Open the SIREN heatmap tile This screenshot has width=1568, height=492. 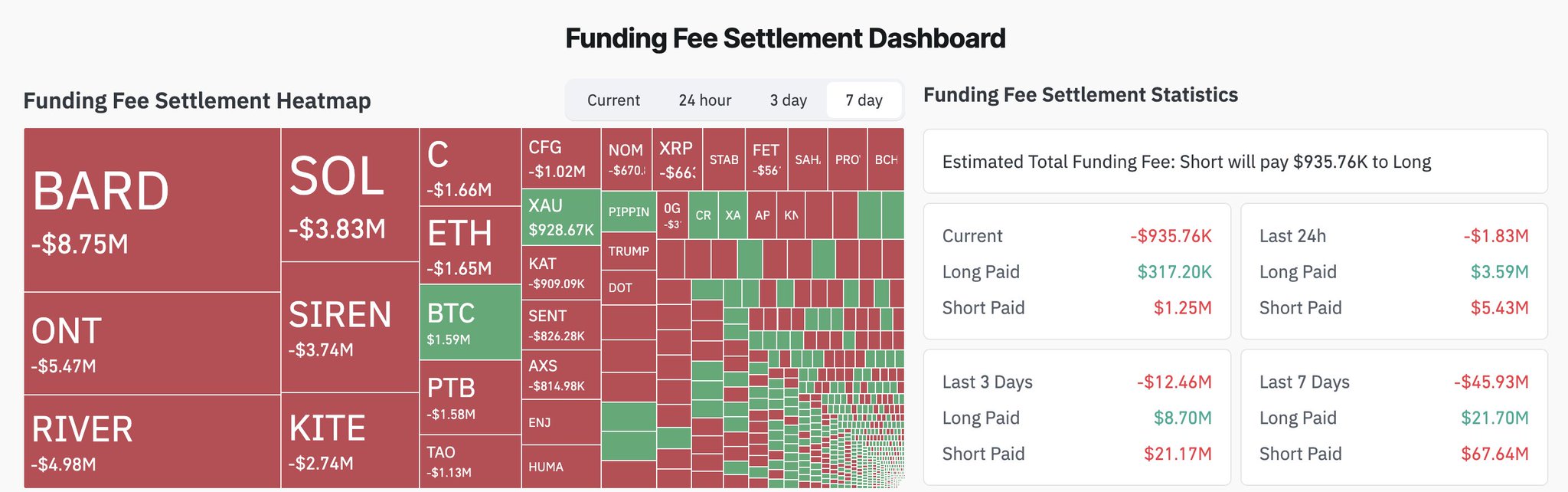[350, 328]
